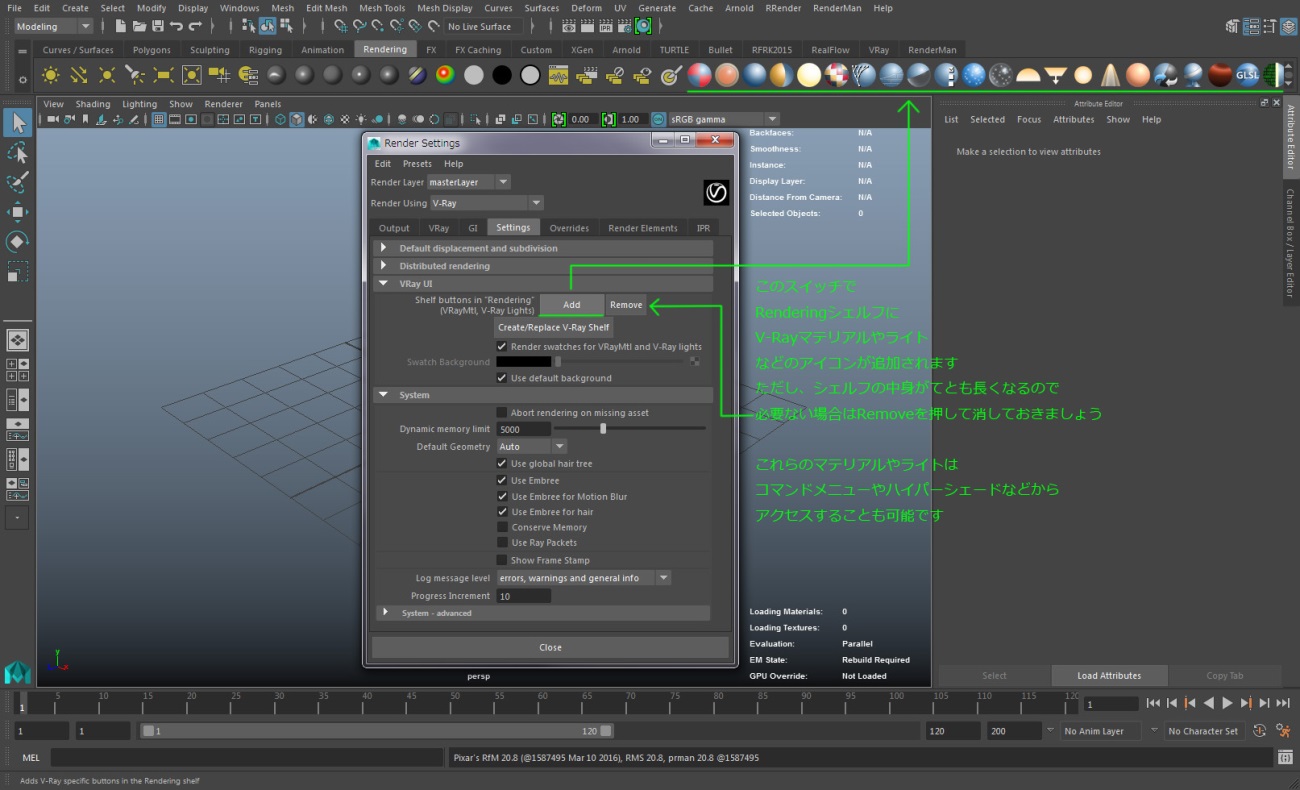Click the solid black sphere shelf icon

pyautogui.click(x=502, y=75)
